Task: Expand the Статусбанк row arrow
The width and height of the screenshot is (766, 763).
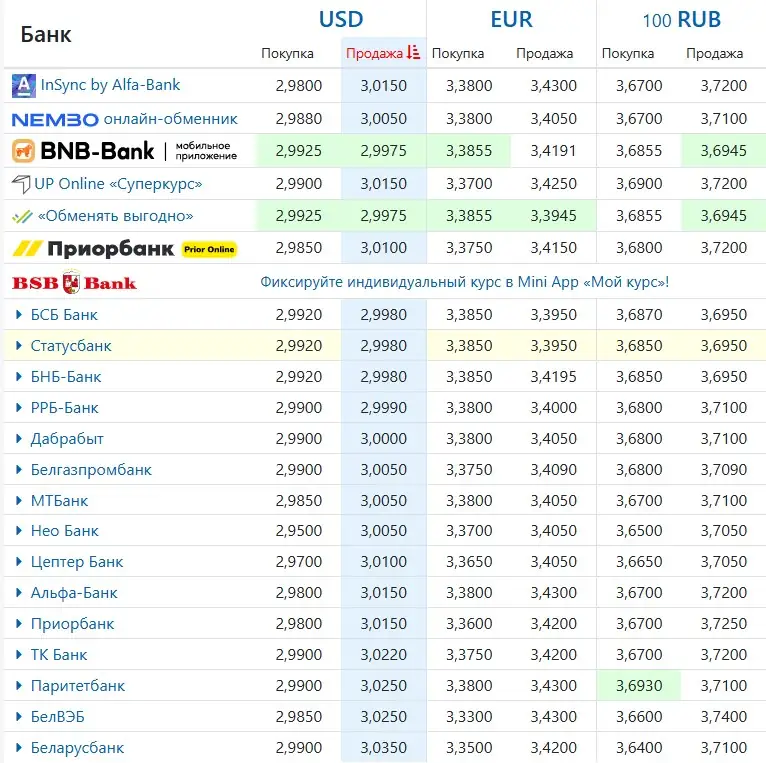Action: (x=19, y=346)
